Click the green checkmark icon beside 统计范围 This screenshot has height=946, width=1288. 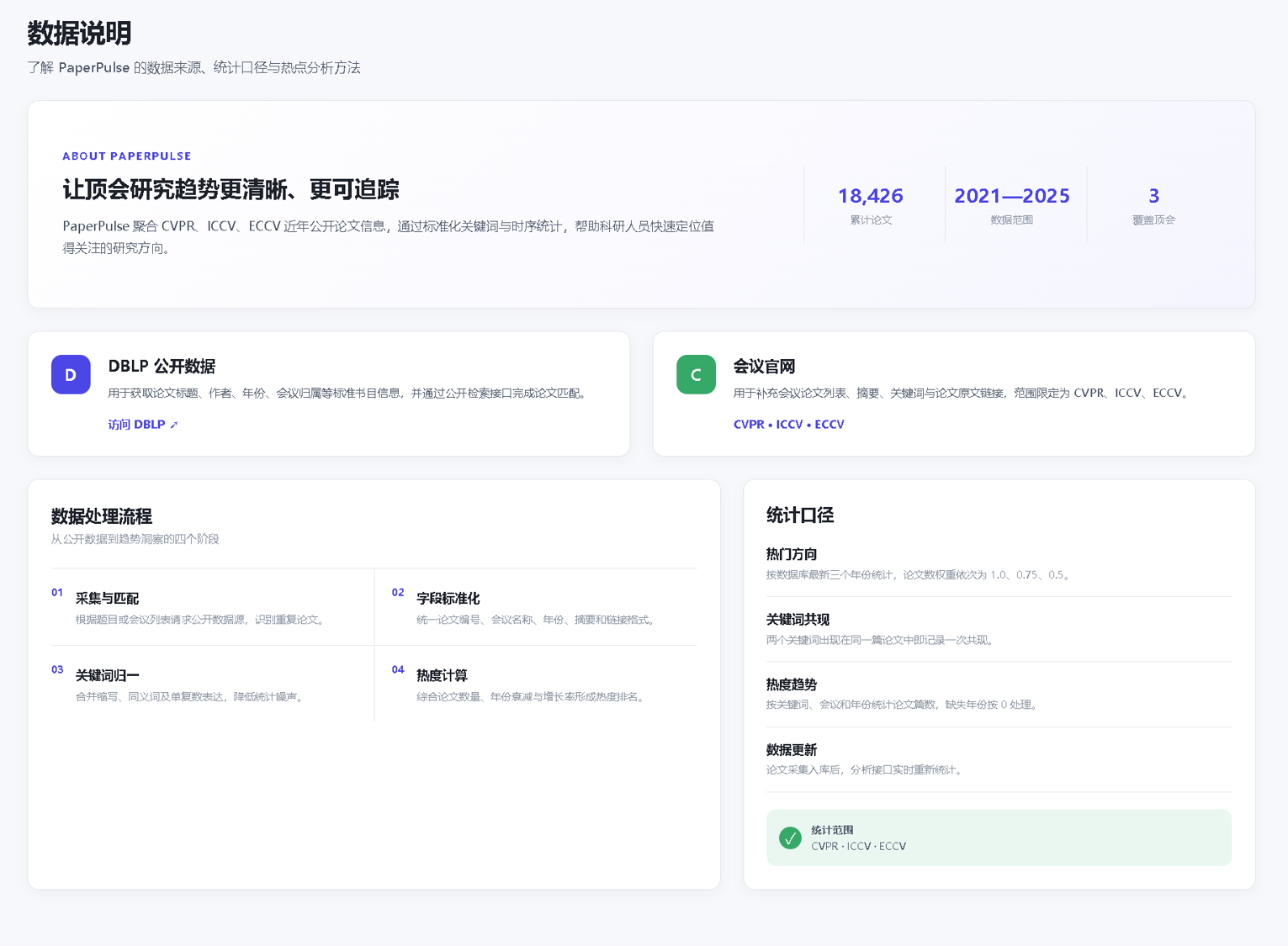click(x=790, y=838)
